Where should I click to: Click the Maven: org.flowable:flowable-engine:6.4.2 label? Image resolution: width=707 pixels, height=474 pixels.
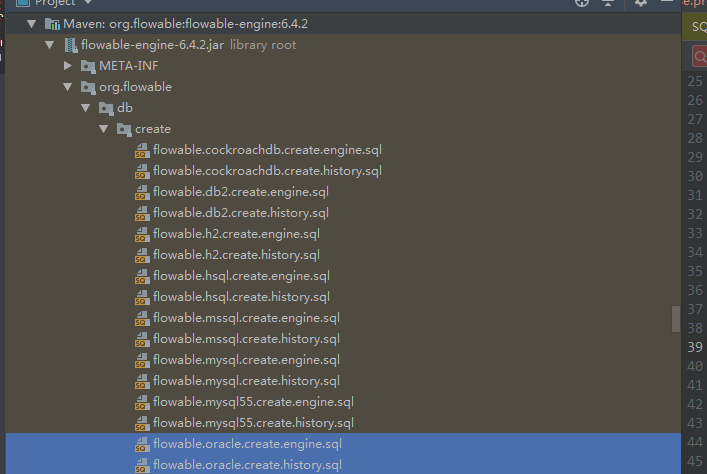185,24
